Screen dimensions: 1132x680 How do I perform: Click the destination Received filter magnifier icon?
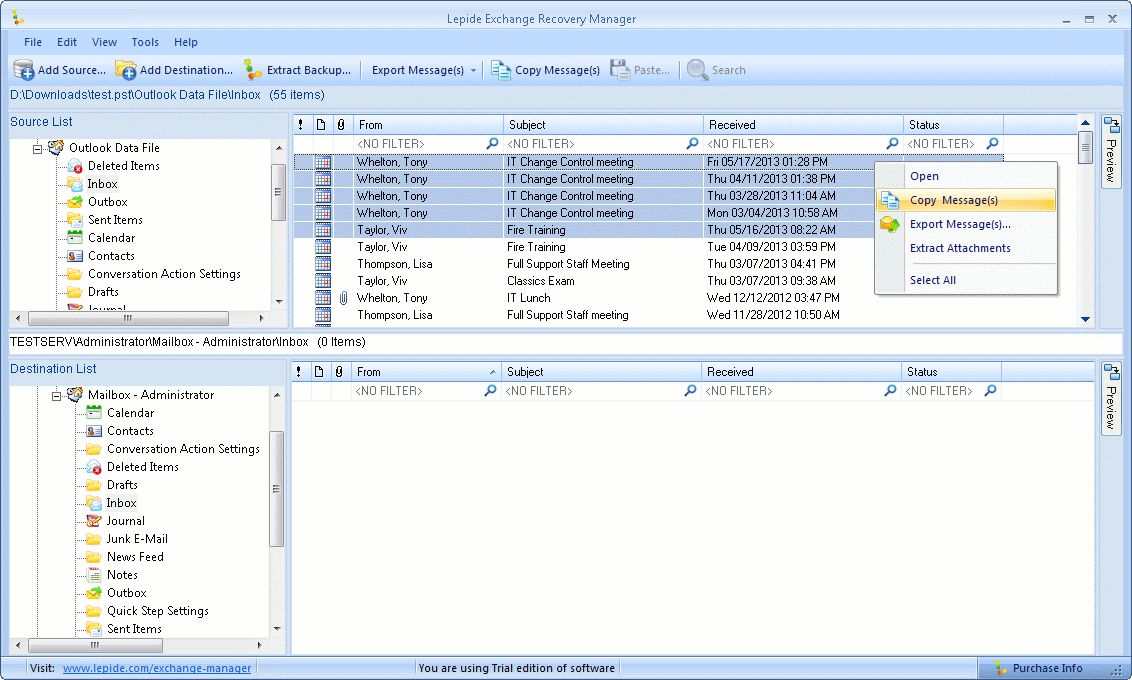click(x=890, y=391)
